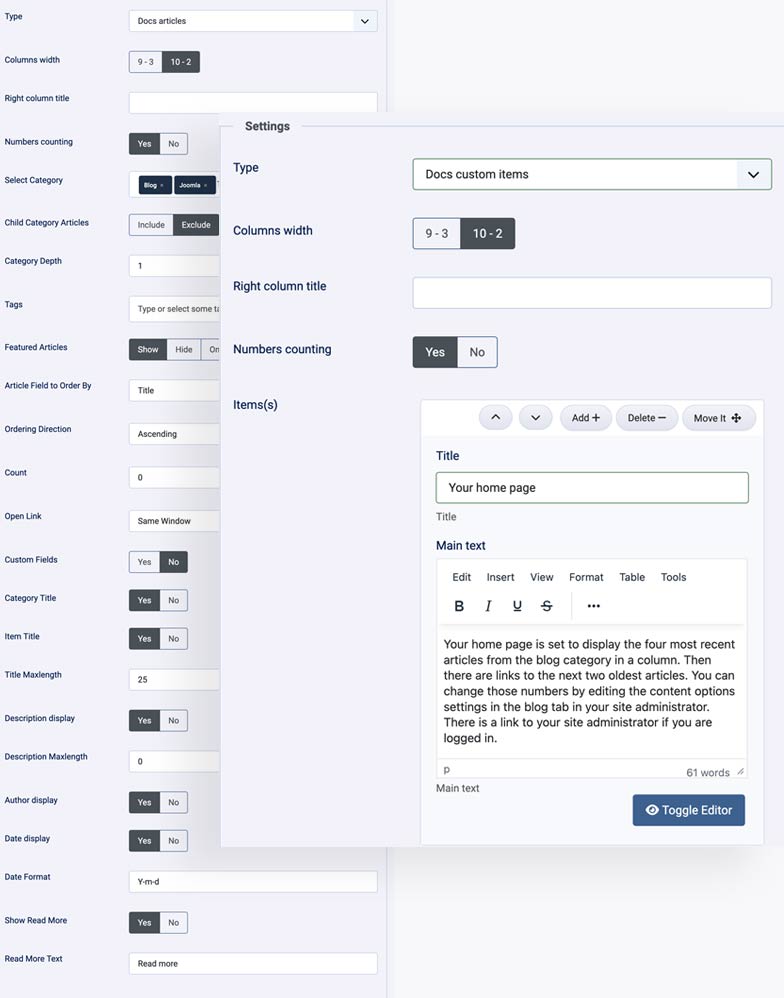Viewport: 784px width, 998px height.
Task: Disable Numbers counting
Action: point(476,352)
